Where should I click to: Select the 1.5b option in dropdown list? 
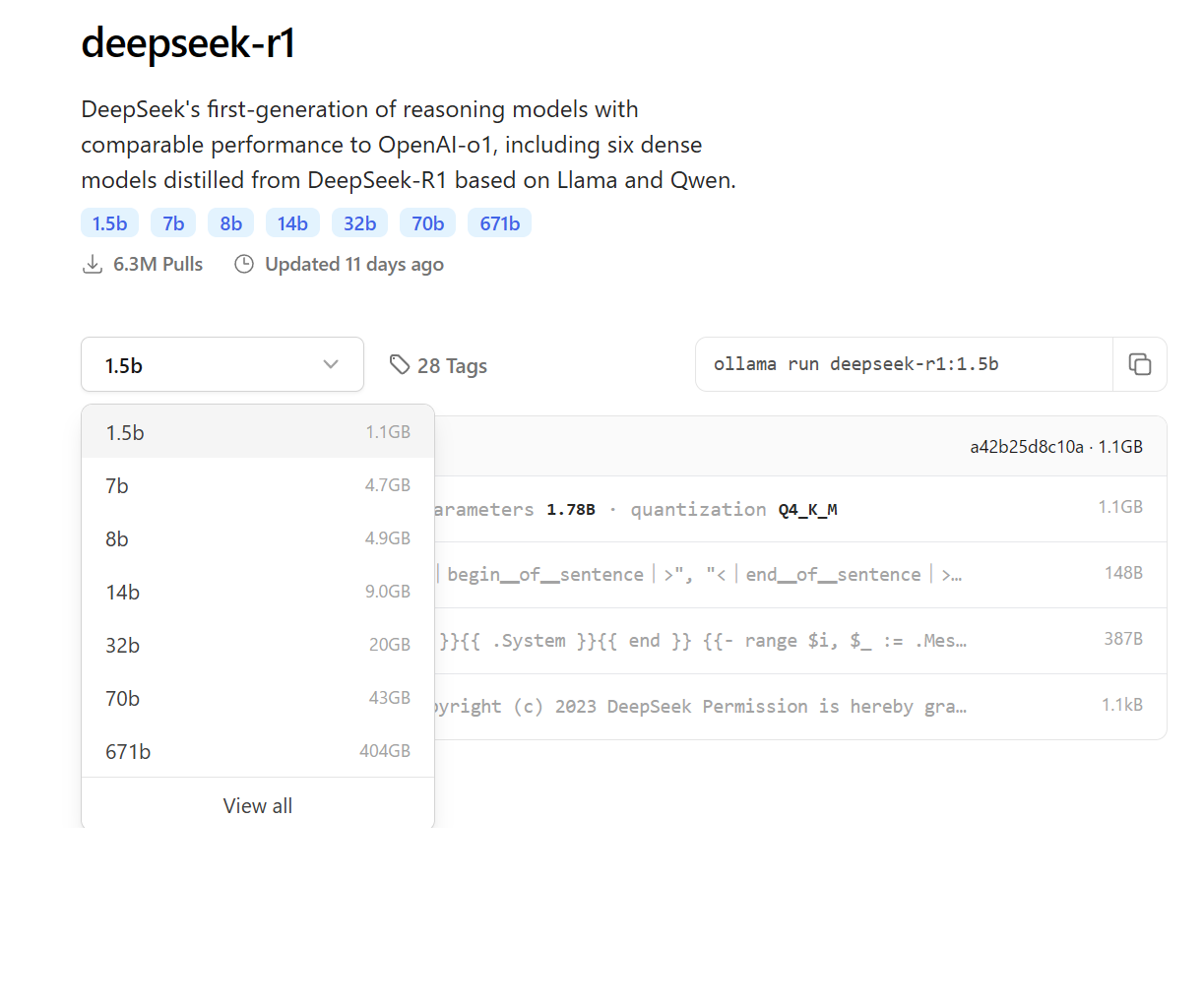click(258, 432)
